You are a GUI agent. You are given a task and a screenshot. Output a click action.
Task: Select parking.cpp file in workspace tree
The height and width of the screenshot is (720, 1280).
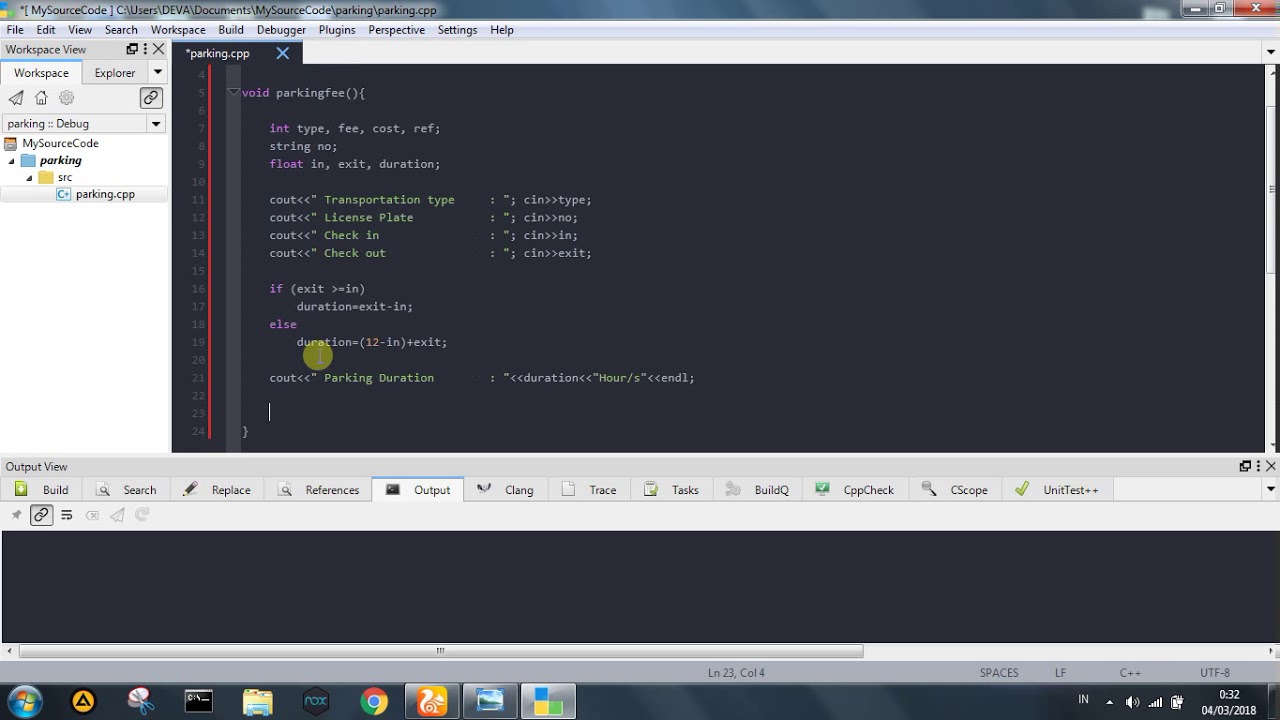[x=105, y=194]
